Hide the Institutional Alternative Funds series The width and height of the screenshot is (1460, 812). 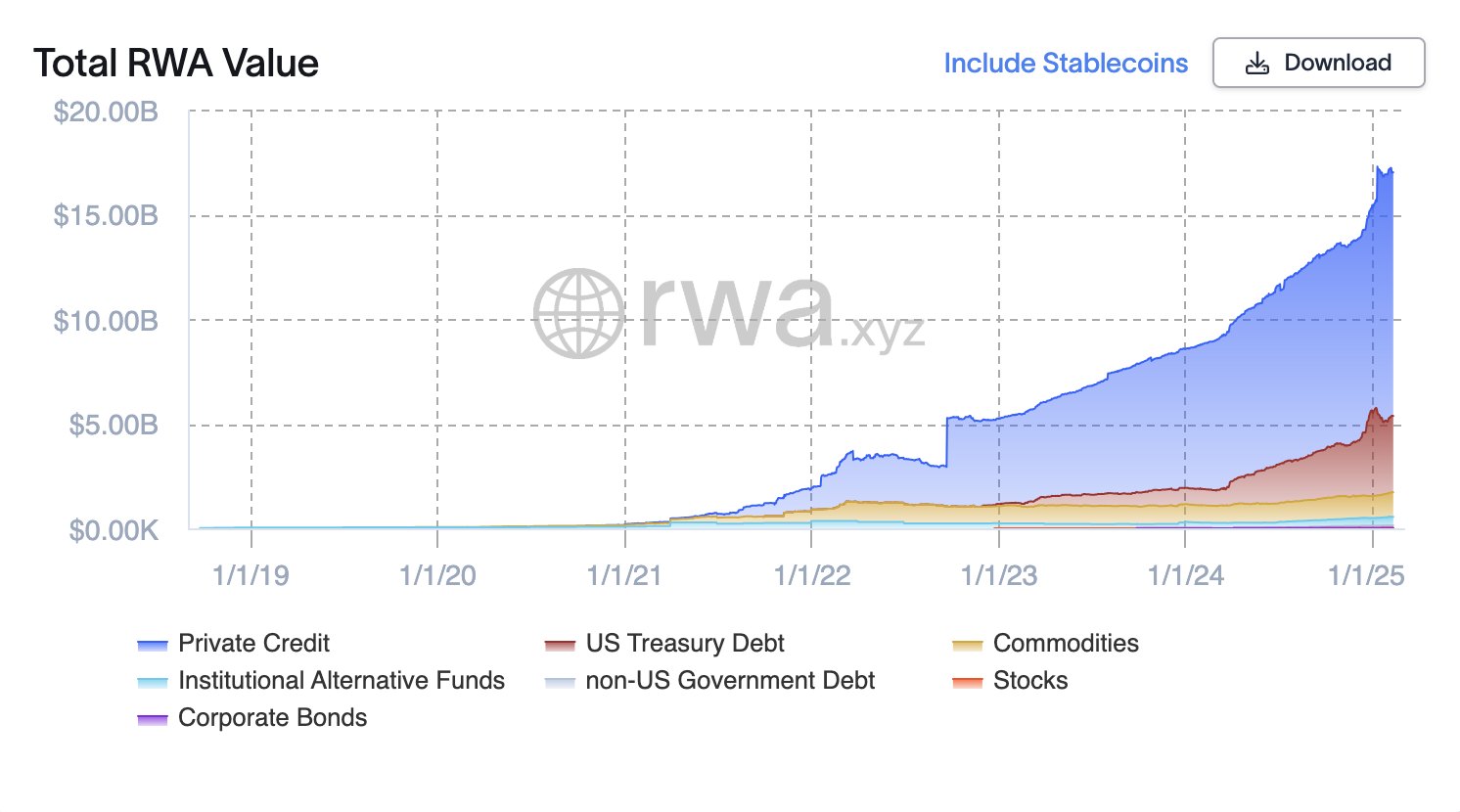341,680
